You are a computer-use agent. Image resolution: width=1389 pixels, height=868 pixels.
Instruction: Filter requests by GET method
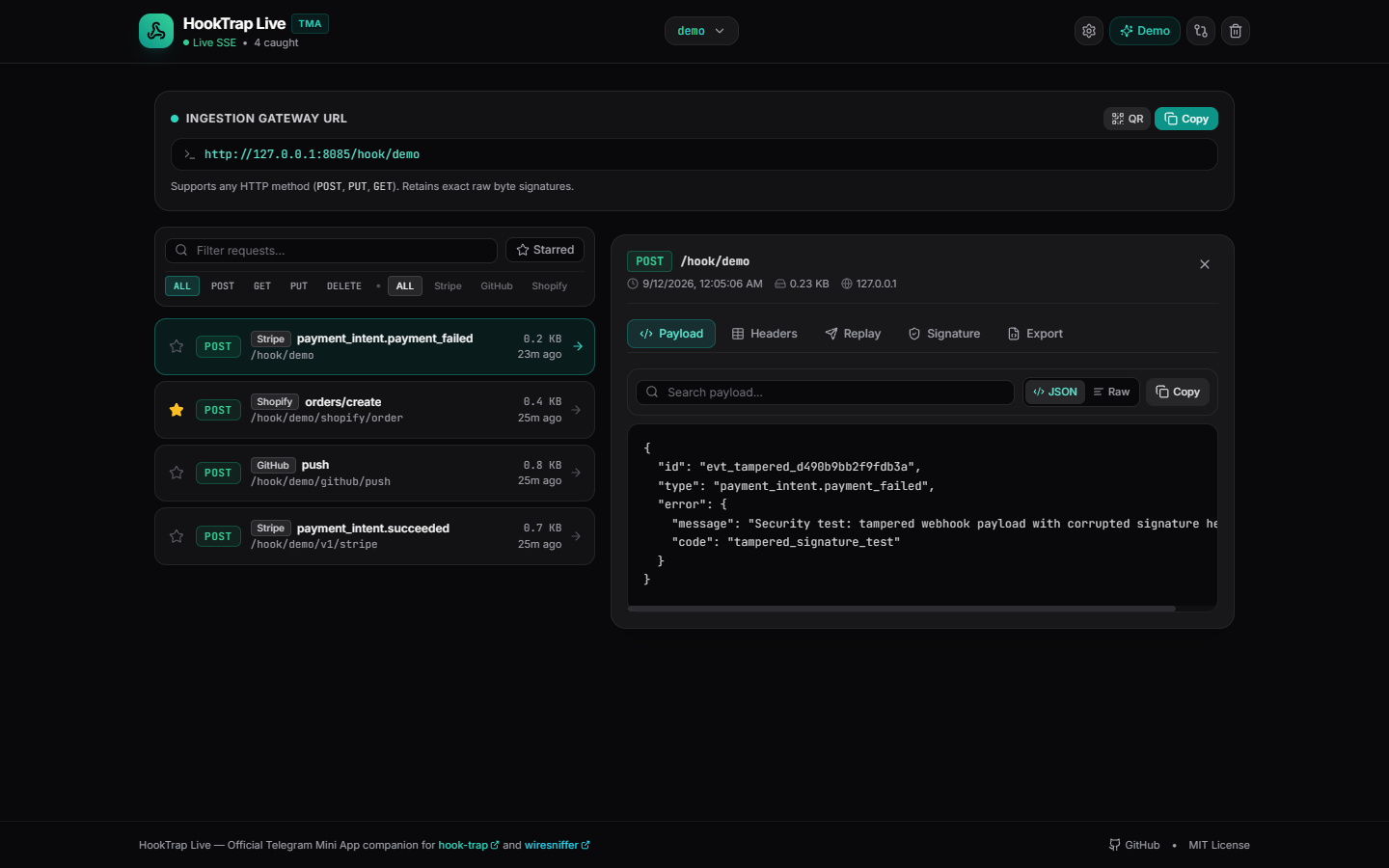tap(262, 286)
